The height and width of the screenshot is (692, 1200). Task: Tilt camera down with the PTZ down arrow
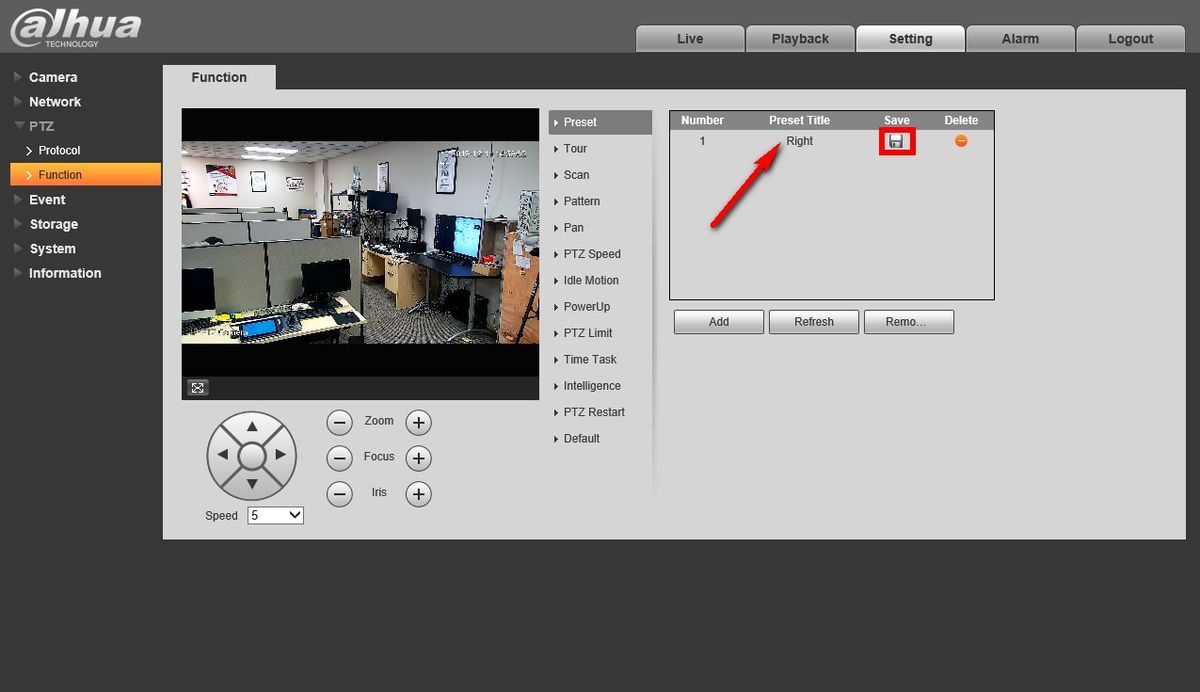[252, 485]
